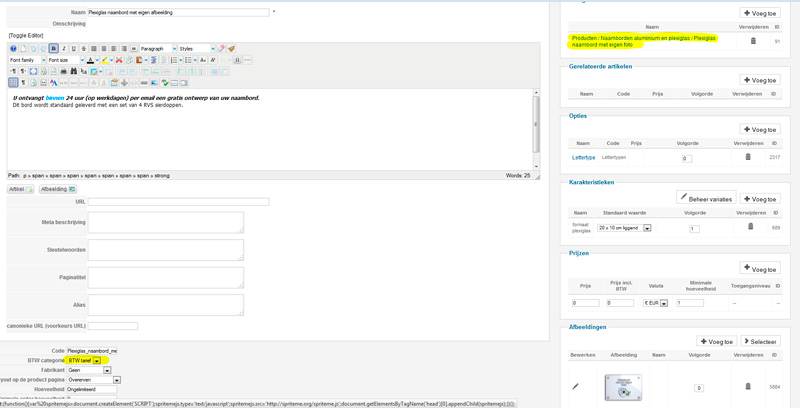This screenshot has width=800, height=408.
Task: Click the redo icon in the editor
Action: coord(43,48)
